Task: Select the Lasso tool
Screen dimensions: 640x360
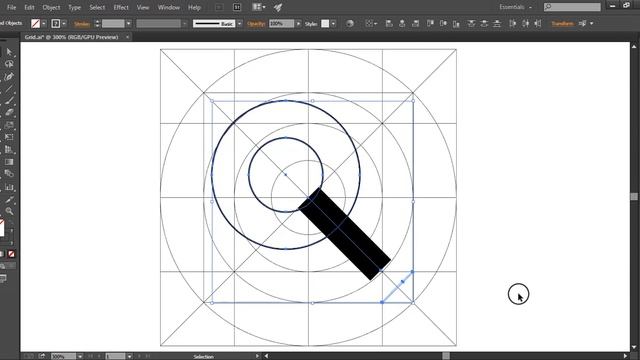Action: [x=9, y=64]
